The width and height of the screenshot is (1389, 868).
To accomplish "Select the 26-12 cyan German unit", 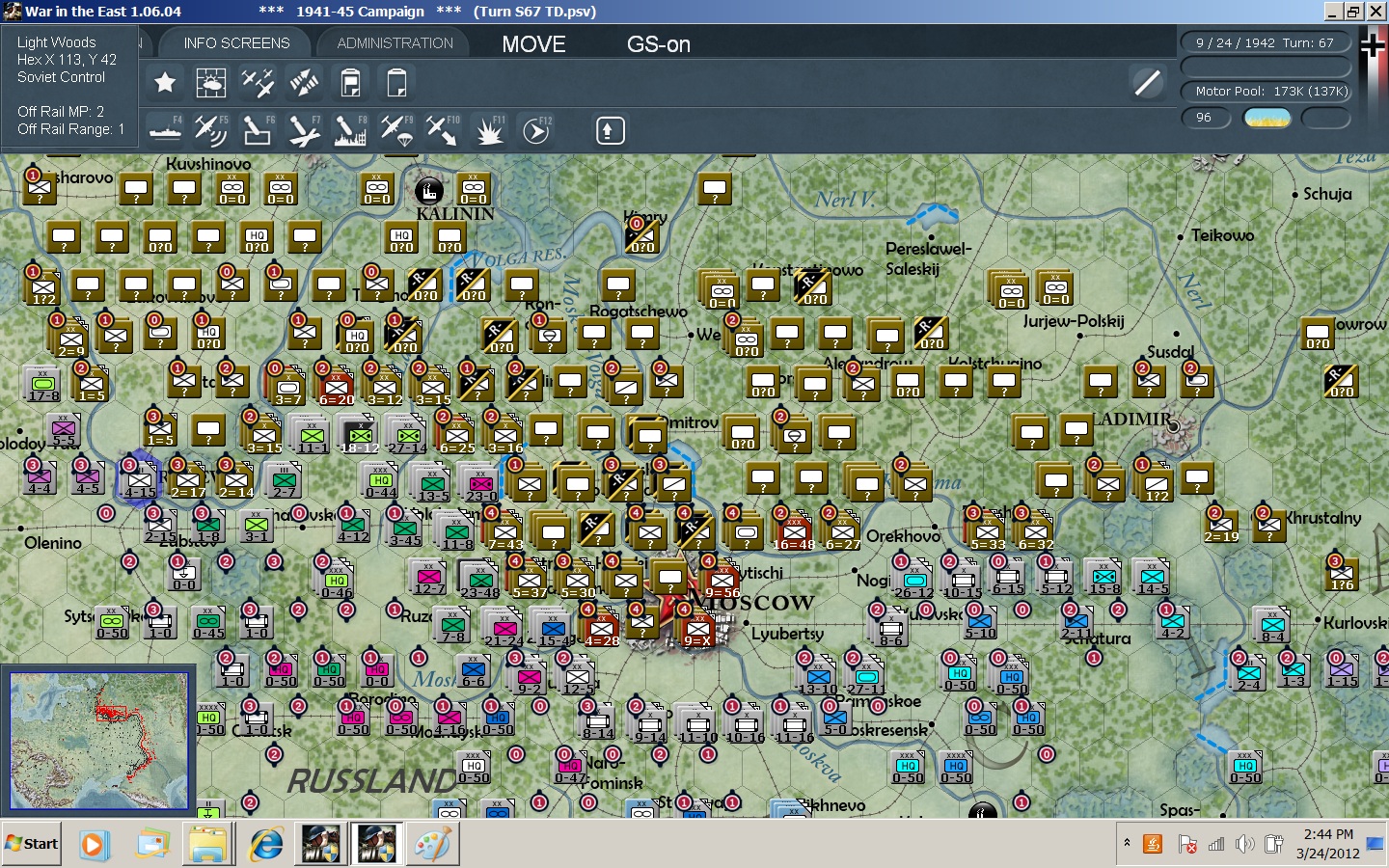I will [913, 579].
